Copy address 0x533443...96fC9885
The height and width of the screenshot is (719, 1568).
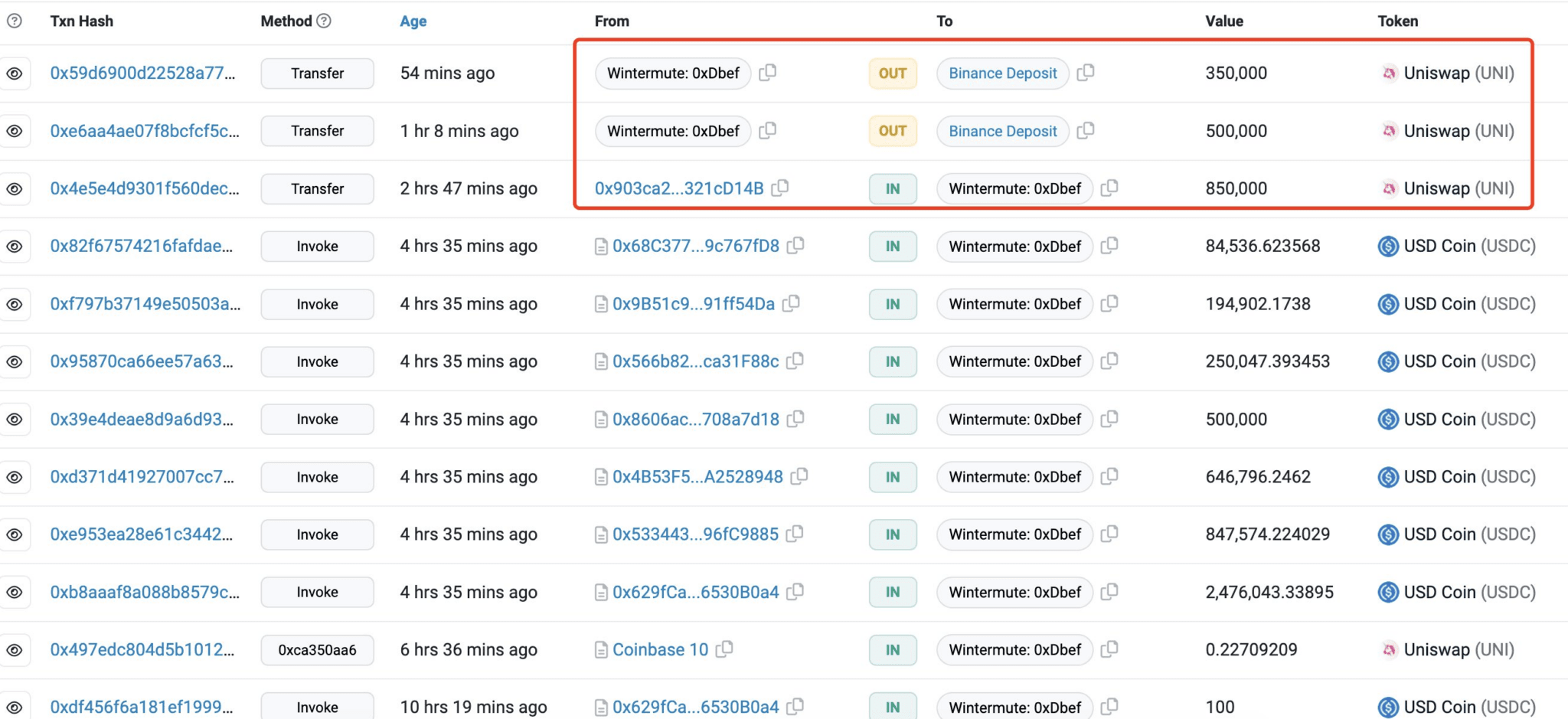[795, 534]
